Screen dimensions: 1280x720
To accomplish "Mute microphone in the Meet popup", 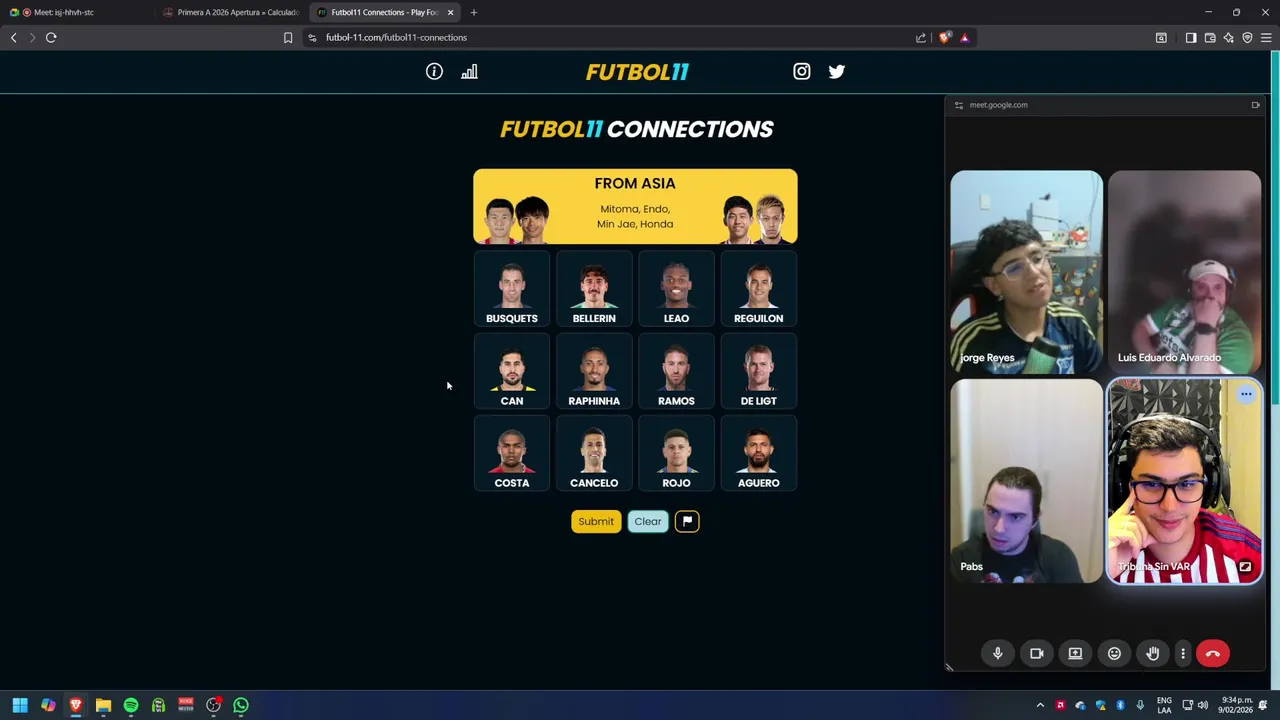I will 997,653.
